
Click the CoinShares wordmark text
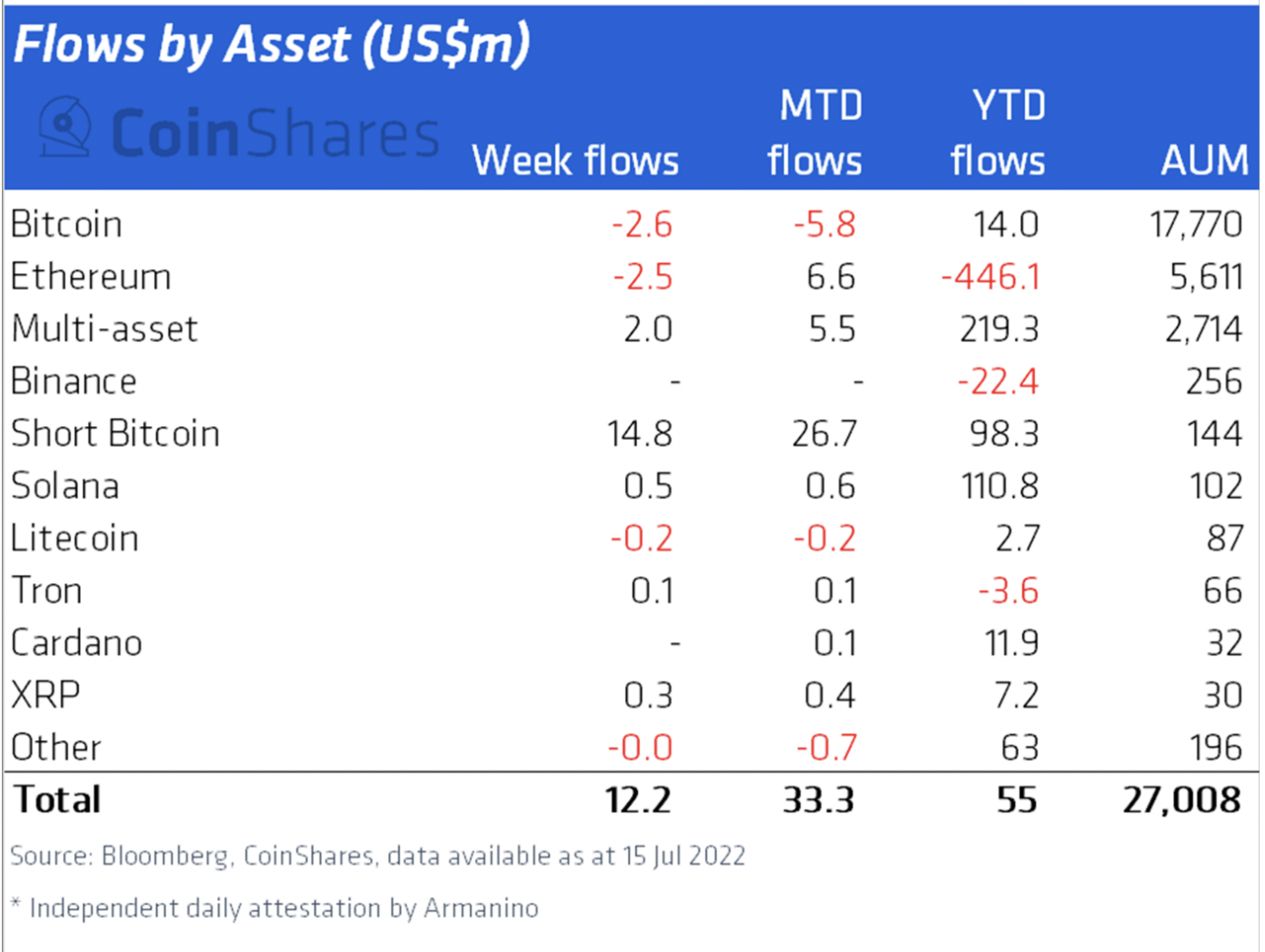275,133
